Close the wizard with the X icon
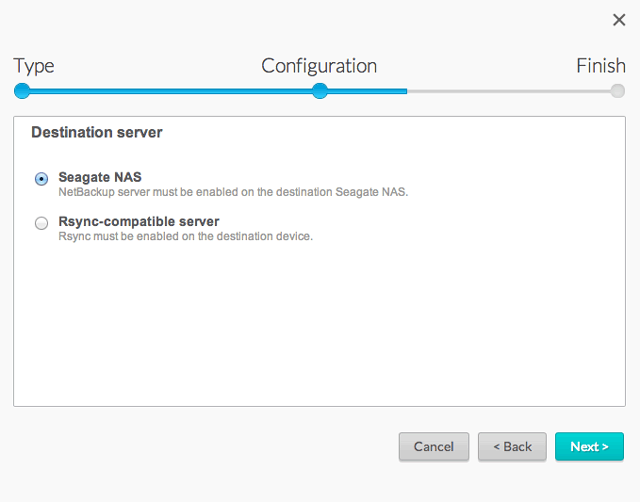Image resolution: width=640 pixels, height=502 pixels. (618, 20)
